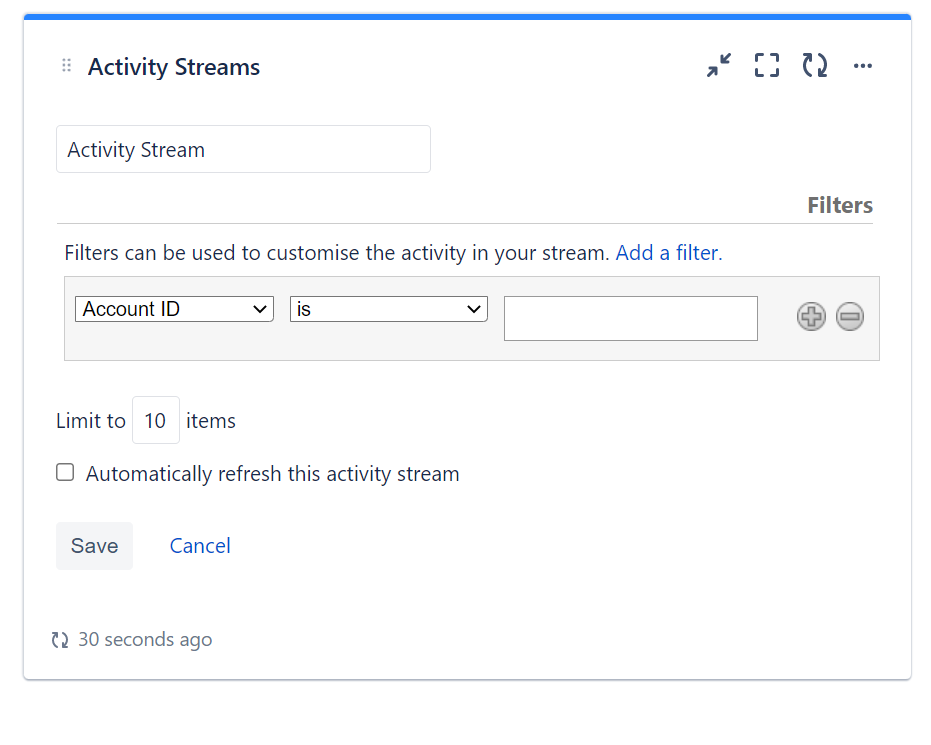Click the empty filter value box
The image size is (931, 745).
click(630, 318)
